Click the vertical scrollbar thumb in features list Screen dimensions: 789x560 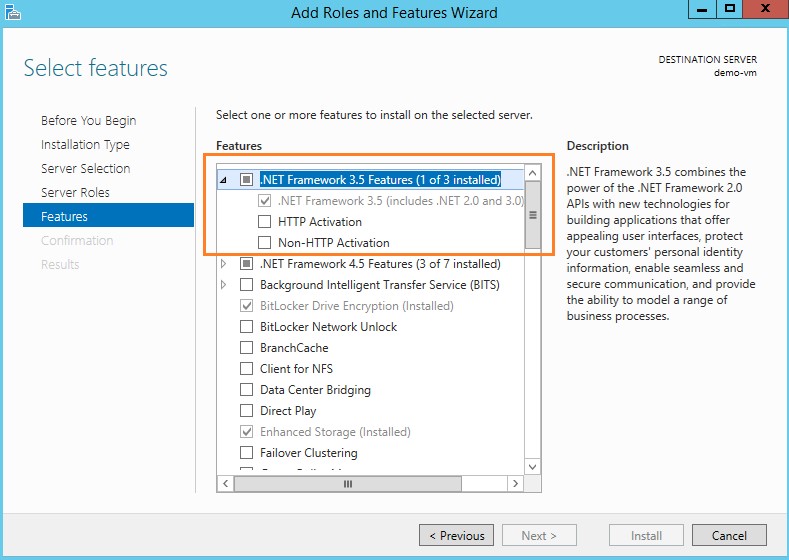coord(533,215)
